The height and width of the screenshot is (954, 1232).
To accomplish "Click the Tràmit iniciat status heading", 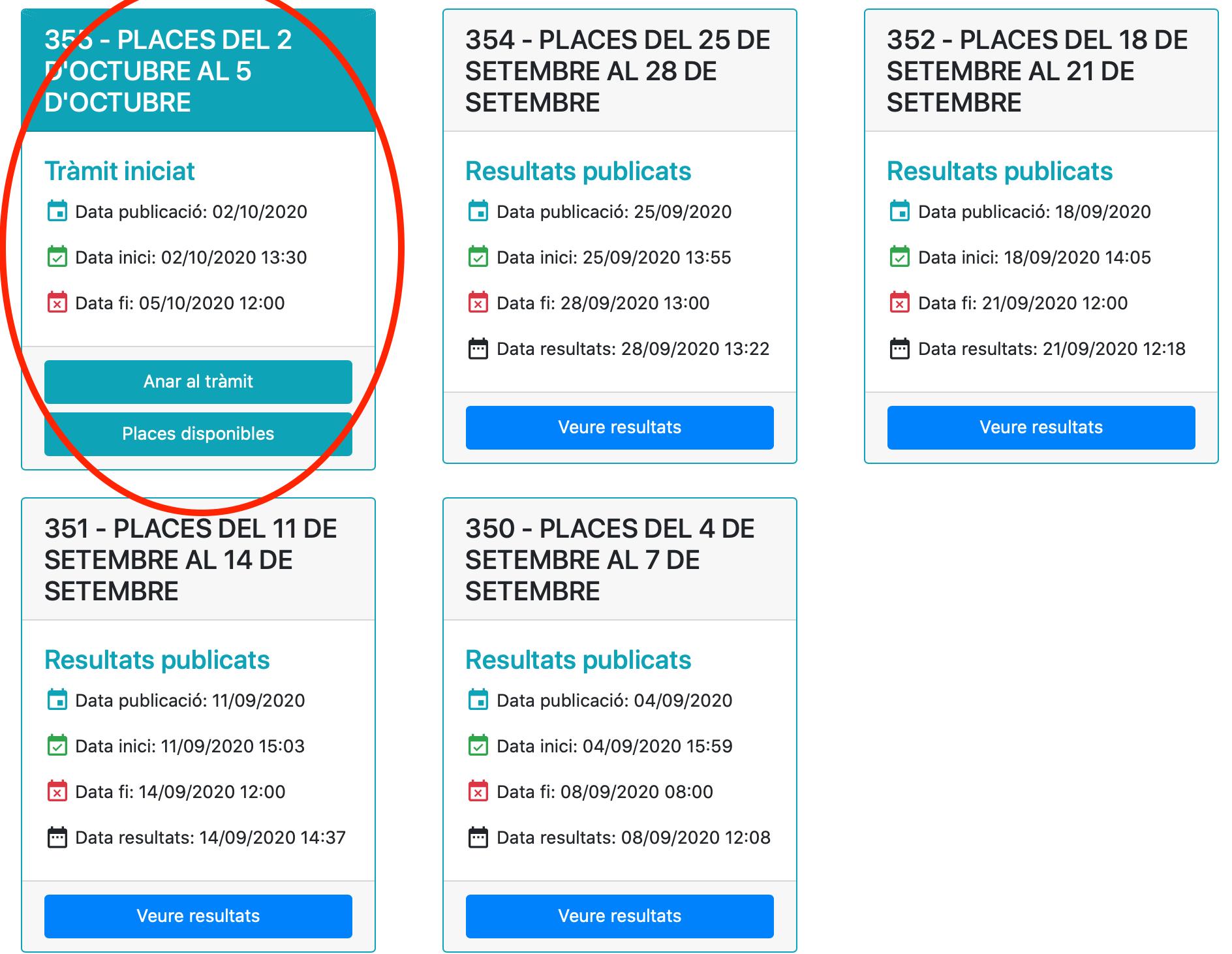I will pos(119,171).
